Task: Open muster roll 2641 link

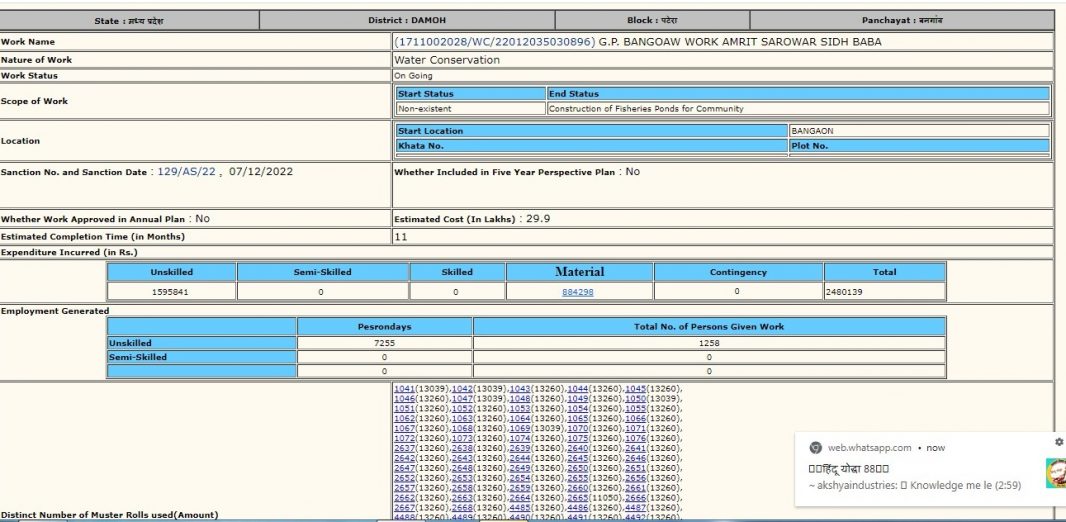Action: point(635,449)
